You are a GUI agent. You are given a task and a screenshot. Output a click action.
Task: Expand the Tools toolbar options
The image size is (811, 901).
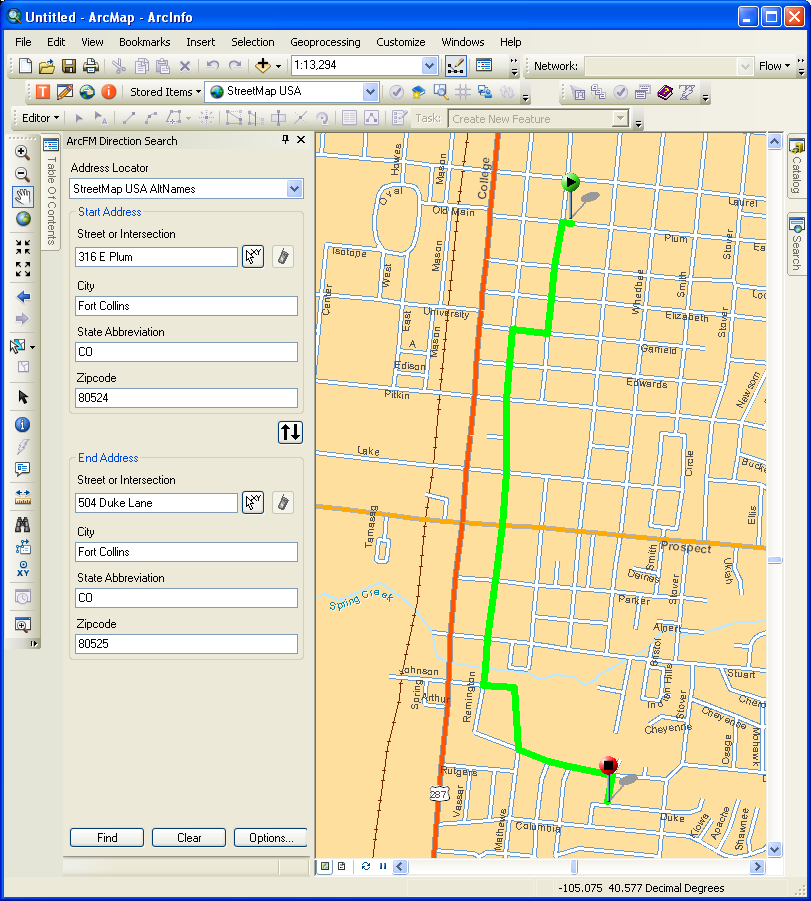(34, 644)
